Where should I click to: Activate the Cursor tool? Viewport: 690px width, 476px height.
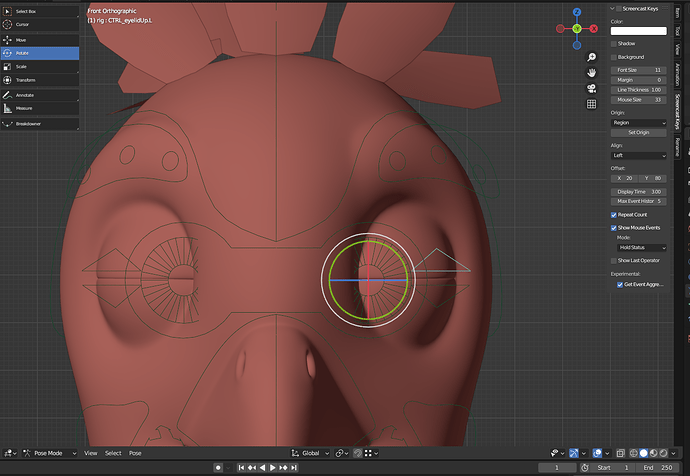40,25
